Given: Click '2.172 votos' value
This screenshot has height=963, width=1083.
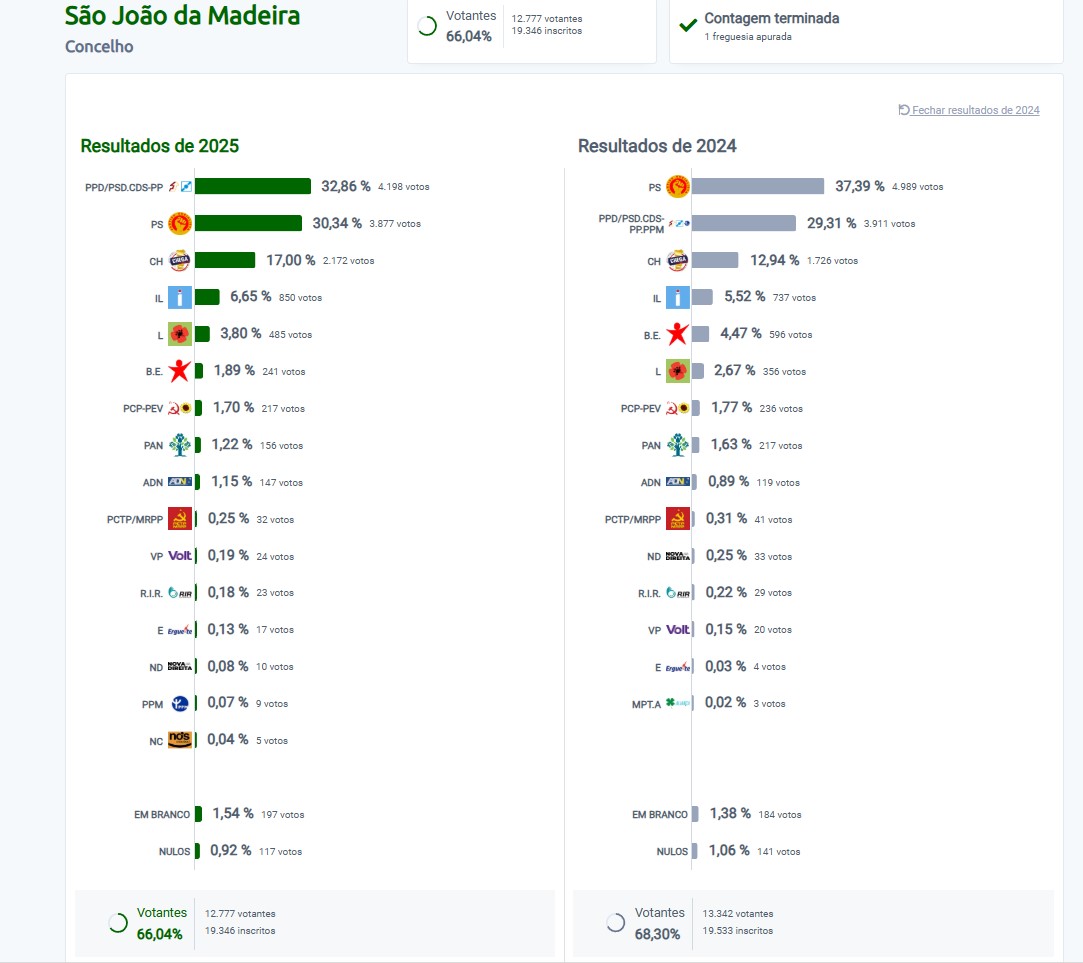Looking at the screenshot, I should (x=349, y=261).
